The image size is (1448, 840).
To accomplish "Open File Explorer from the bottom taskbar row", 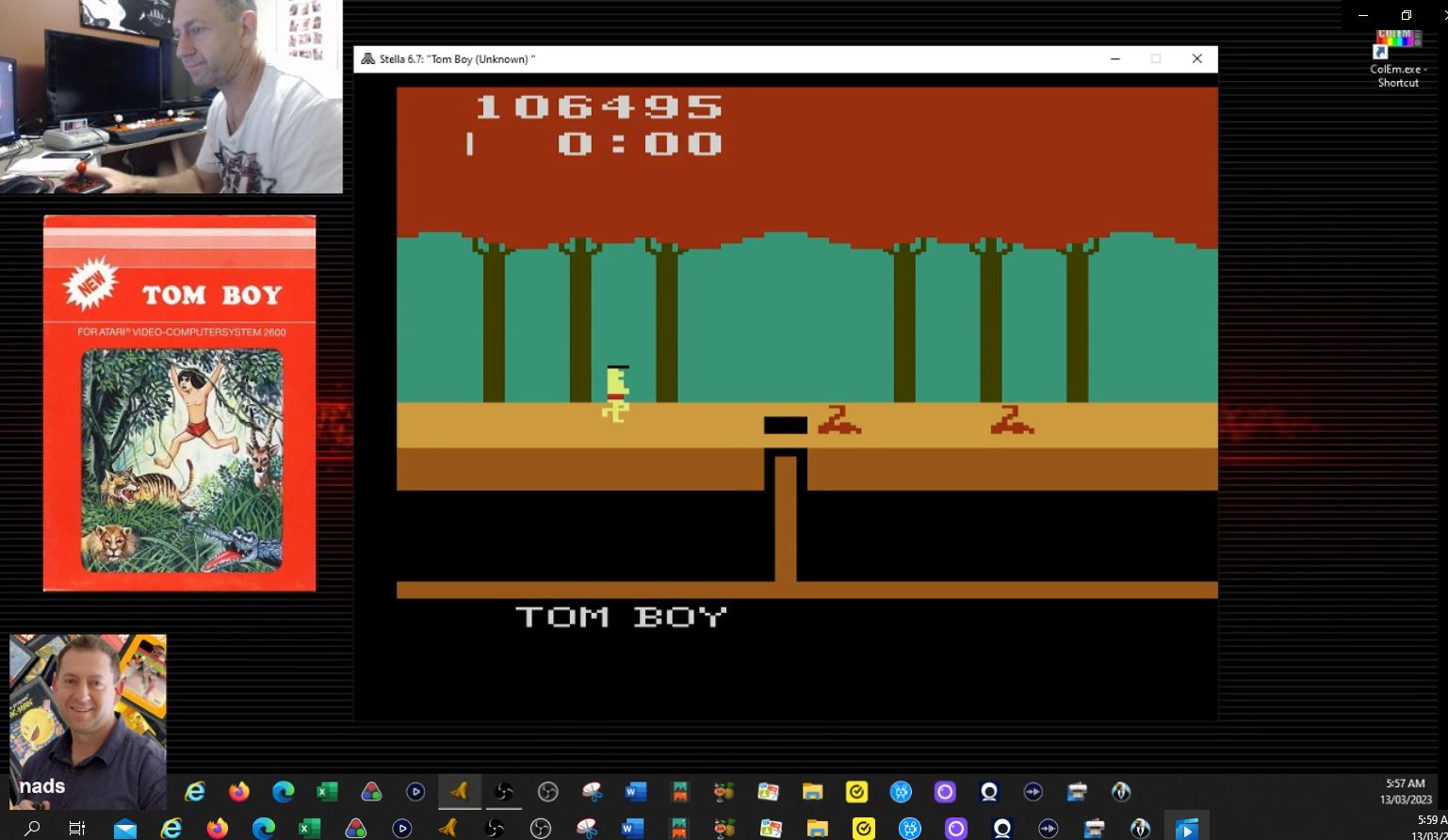I will coord(817,829).
